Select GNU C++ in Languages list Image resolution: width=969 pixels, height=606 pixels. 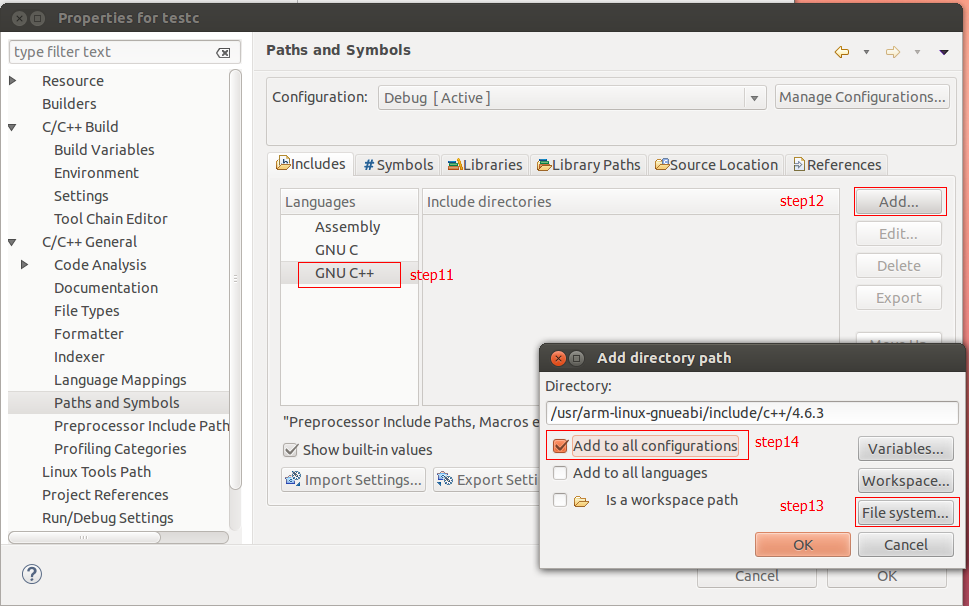point(344,273)
